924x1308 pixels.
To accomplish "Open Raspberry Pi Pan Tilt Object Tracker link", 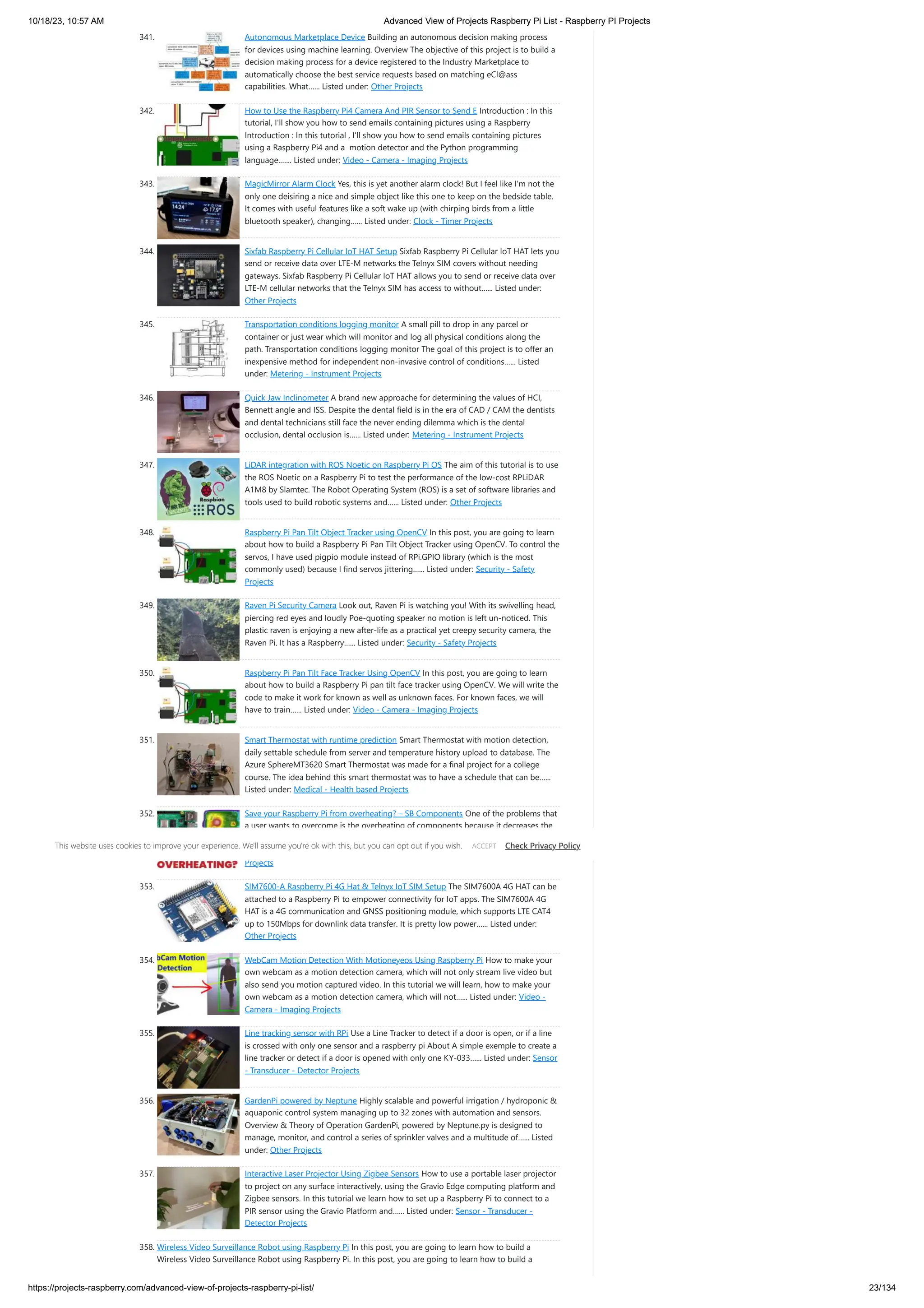I will pos(336,532).
